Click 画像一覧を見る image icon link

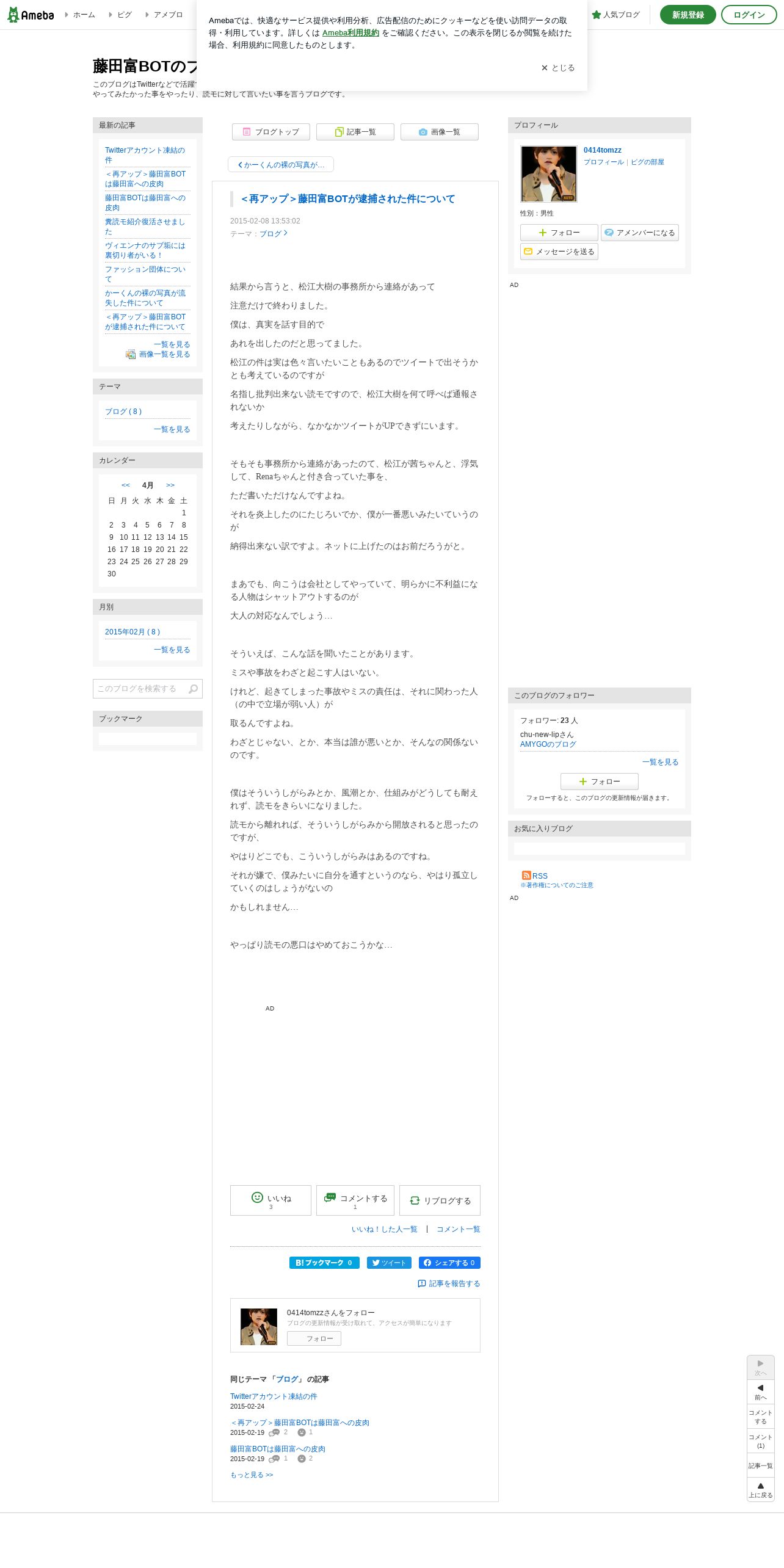(158, 354)
